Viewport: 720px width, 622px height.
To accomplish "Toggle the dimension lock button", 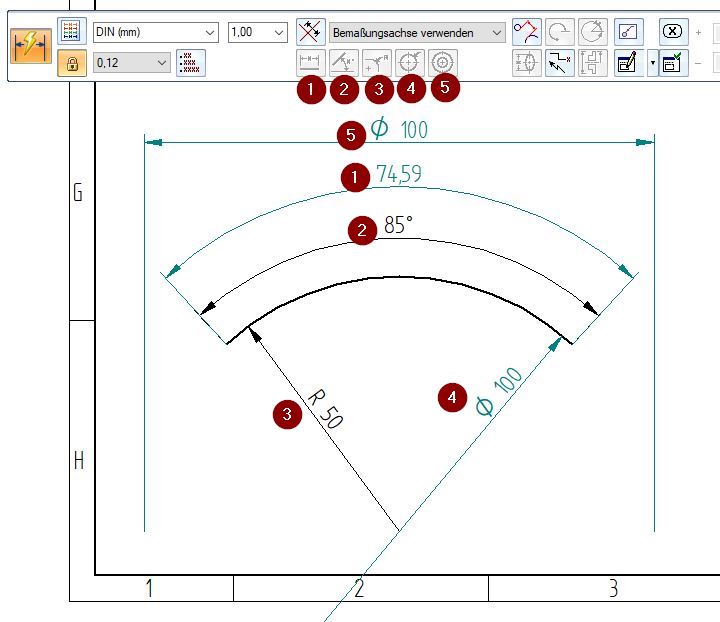I will (x=71, y=63).
